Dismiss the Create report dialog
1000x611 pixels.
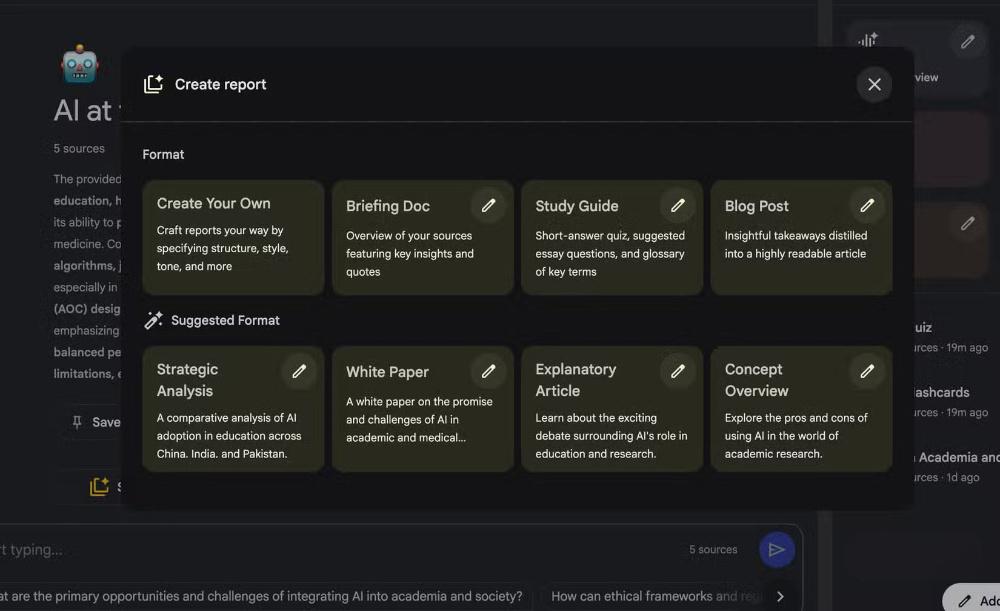coord(874,84)
